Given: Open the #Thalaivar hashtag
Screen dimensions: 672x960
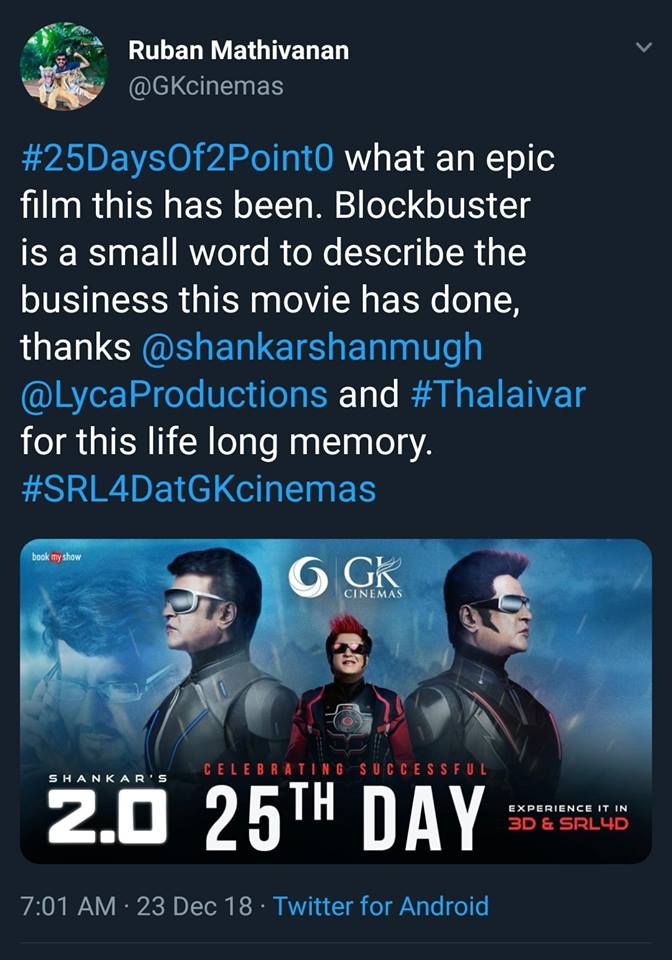Looking at the screenshot, I should click(499, 394).
